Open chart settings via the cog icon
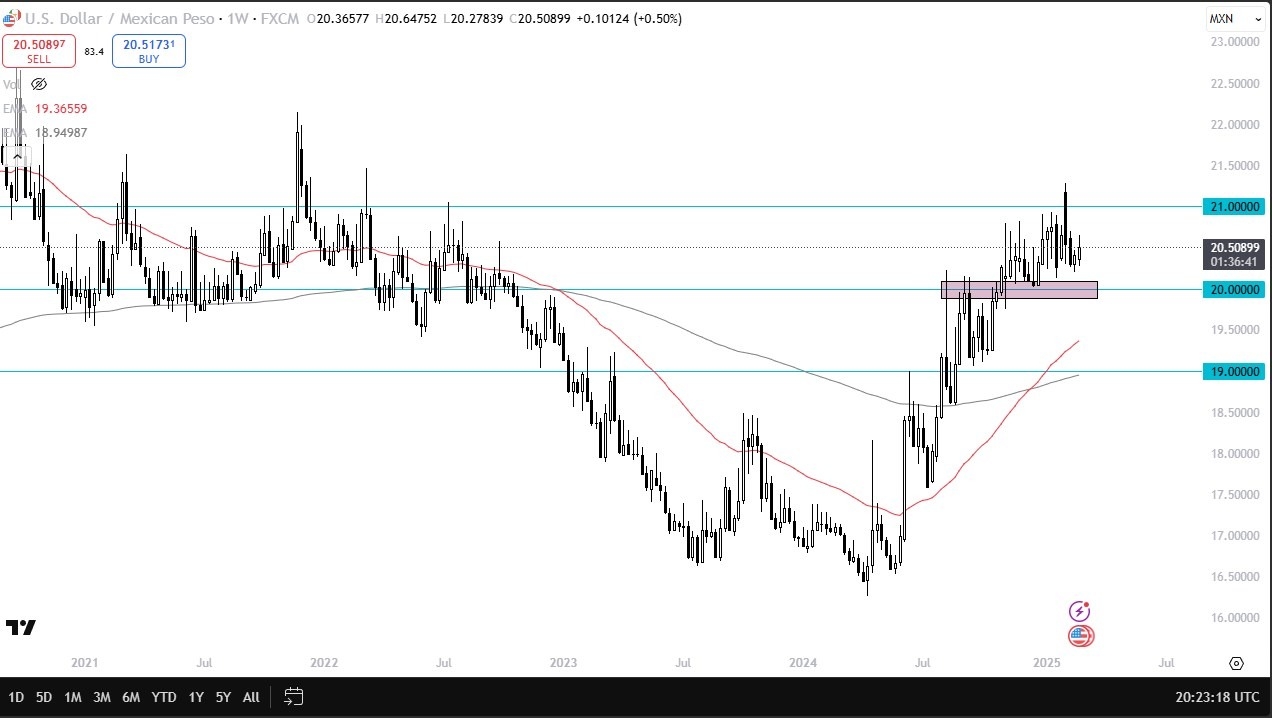Image resolution: width=1272 pixels, height=718 pixels. [1237, 663]
